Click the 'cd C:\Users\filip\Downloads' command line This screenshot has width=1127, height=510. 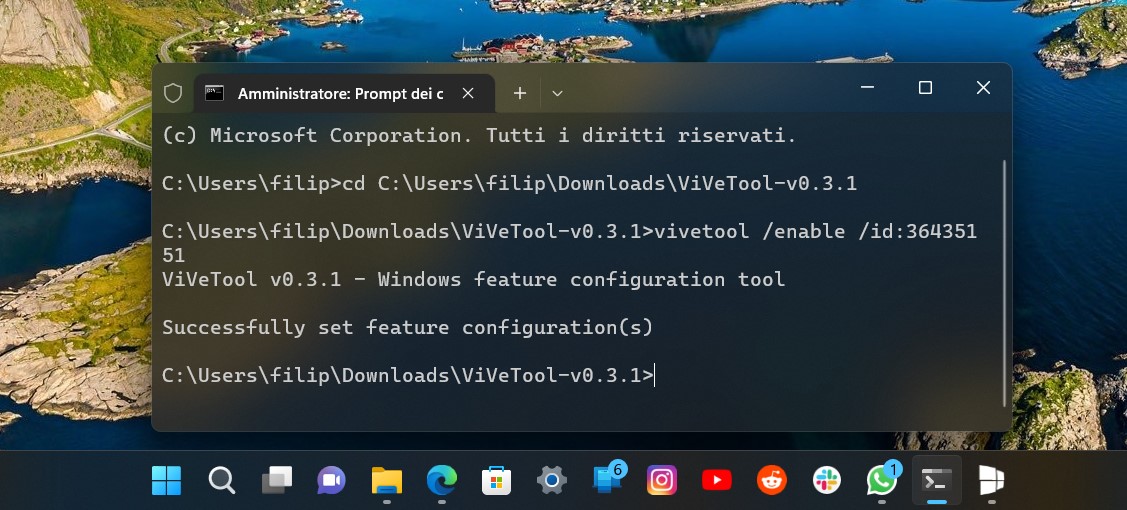point(509,183)
